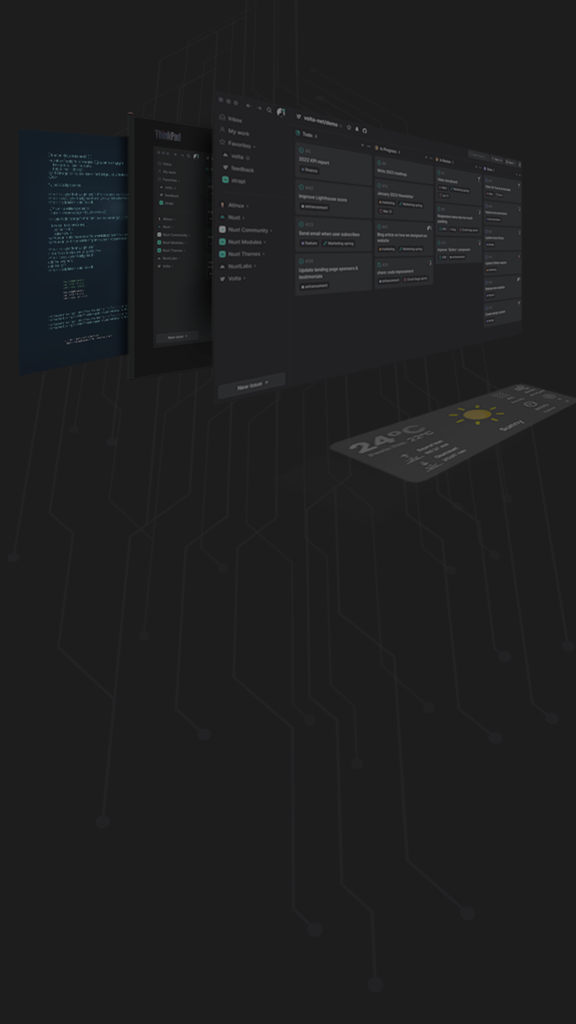576x1024 pixels.
Task: Click the user avatar next to search
Action: click(281, 112)
